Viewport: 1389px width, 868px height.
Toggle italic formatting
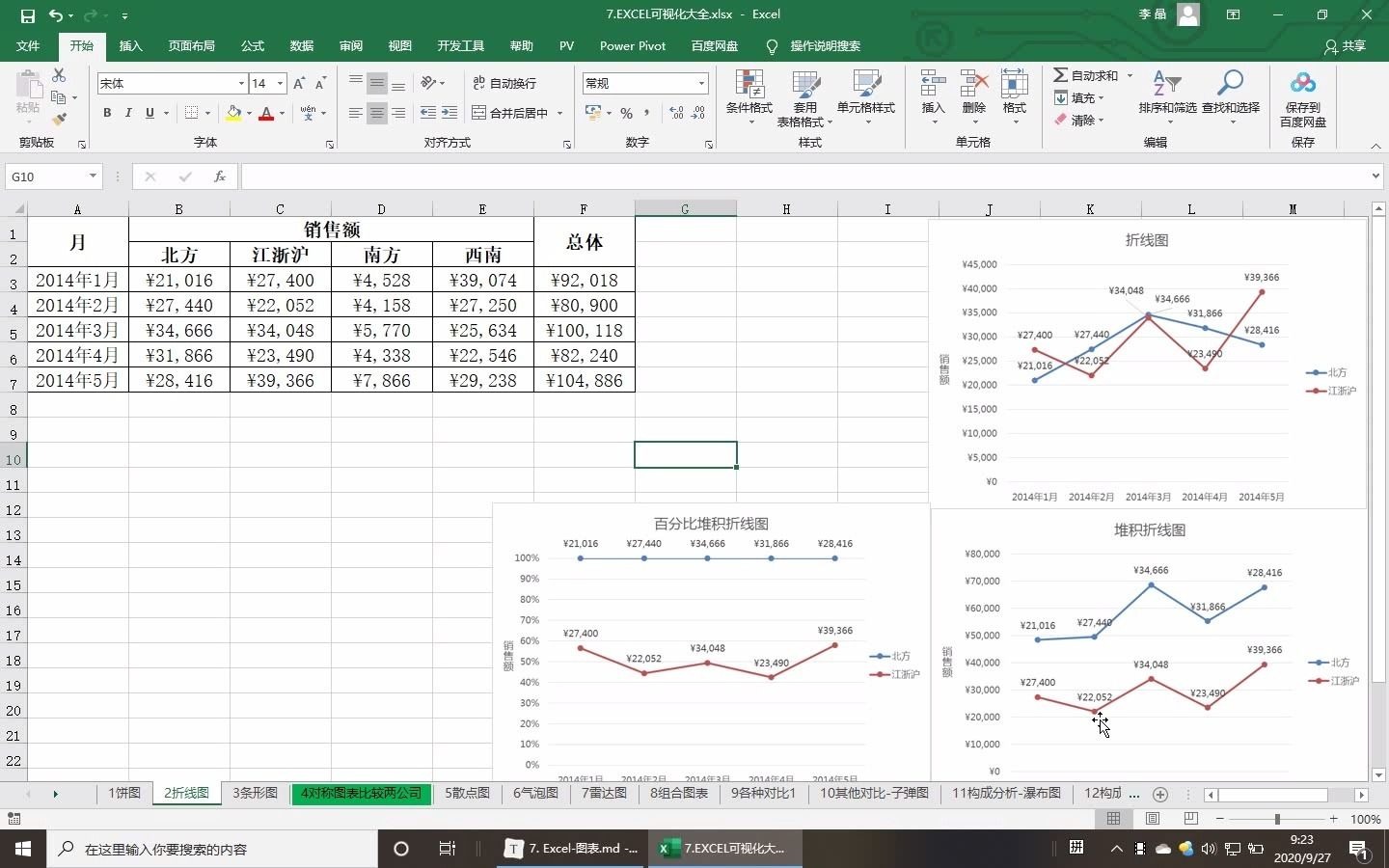click(128, 113)
